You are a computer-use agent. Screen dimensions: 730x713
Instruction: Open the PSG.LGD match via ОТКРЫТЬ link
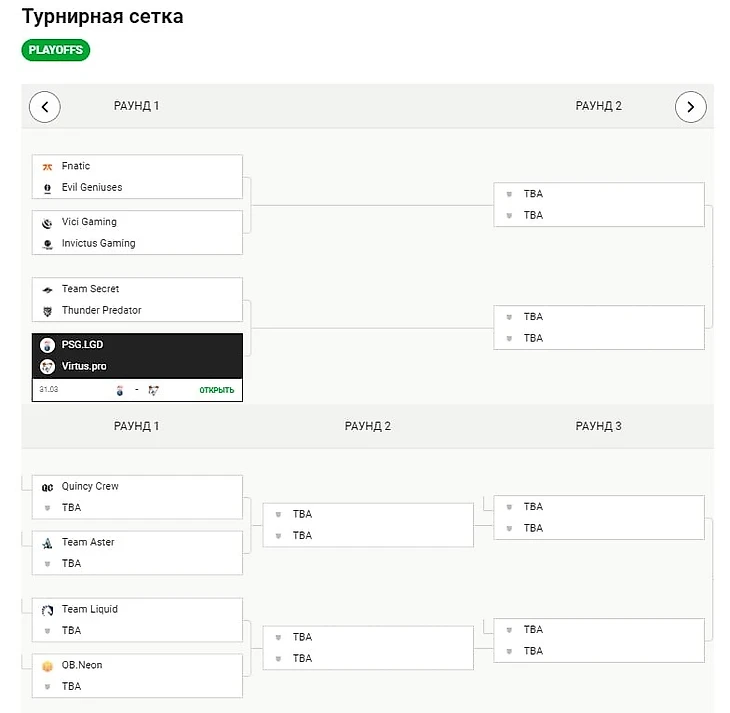pyautogui.click(x=216, y=390)
